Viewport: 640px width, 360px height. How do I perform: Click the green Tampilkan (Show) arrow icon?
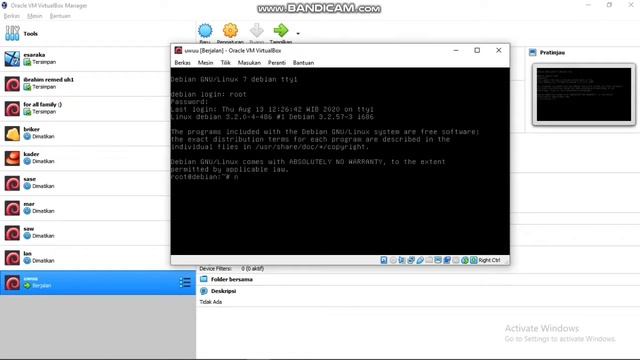(281, 31)
